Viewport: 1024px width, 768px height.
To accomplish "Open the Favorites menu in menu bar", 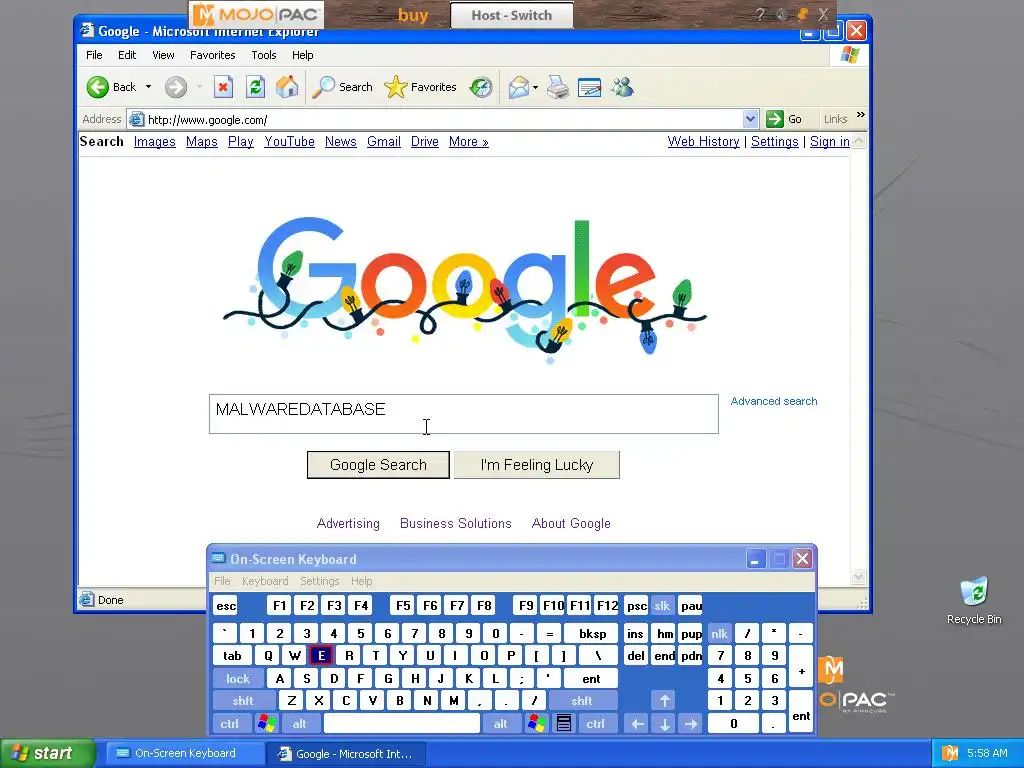I will click(x=212, y=55).
